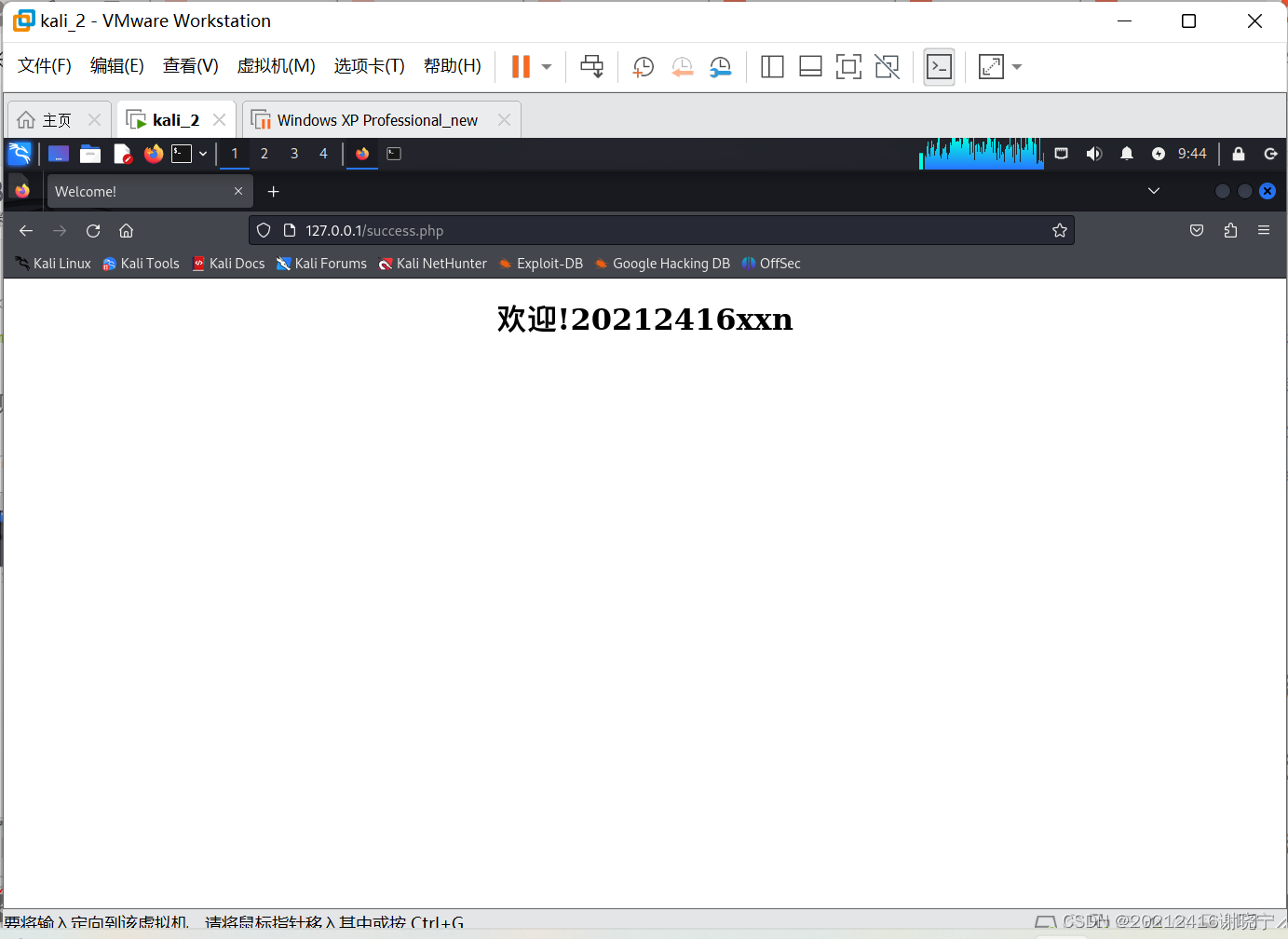The image size is (1288, 939).
Task: Open the notifications bell icon
Action: (1127, 154)
